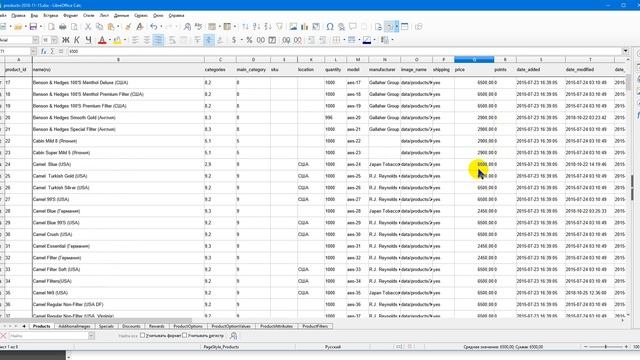Click the Insert hyperlink icon
The image size is (640, 360).
click(x=341, y=27)
